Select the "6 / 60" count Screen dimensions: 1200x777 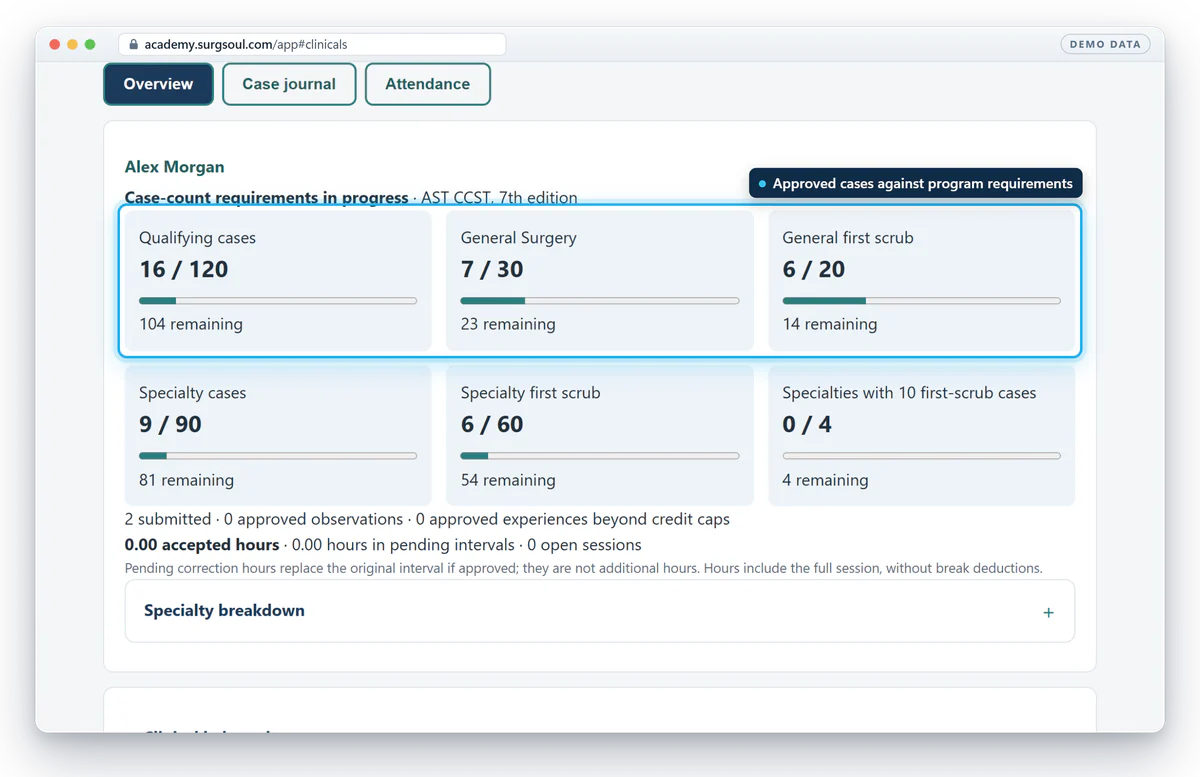point(492,424)
